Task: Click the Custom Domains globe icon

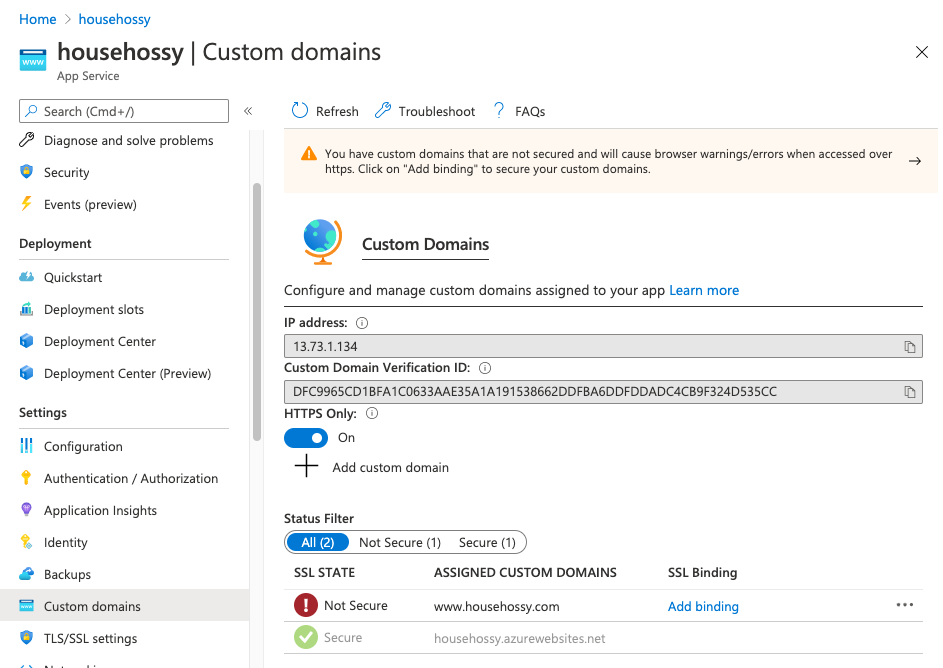Action: pyautogui.click(x=322, y=242)
